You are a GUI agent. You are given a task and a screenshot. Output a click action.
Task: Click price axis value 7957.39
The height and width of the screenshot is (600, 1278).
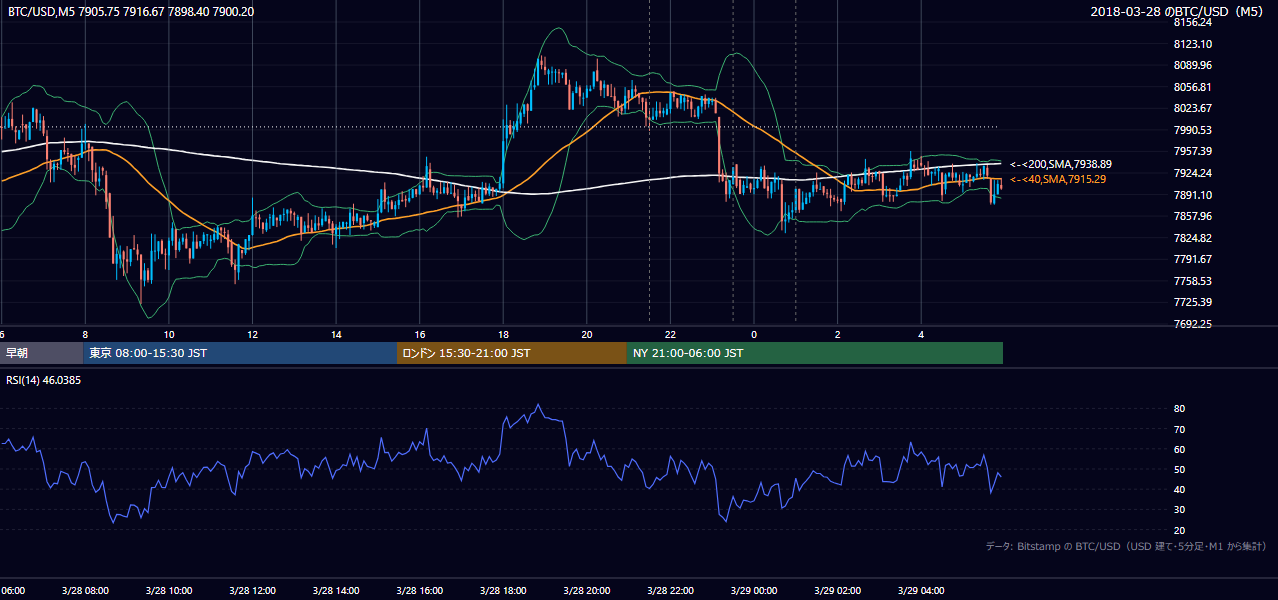coord(1193,151)
